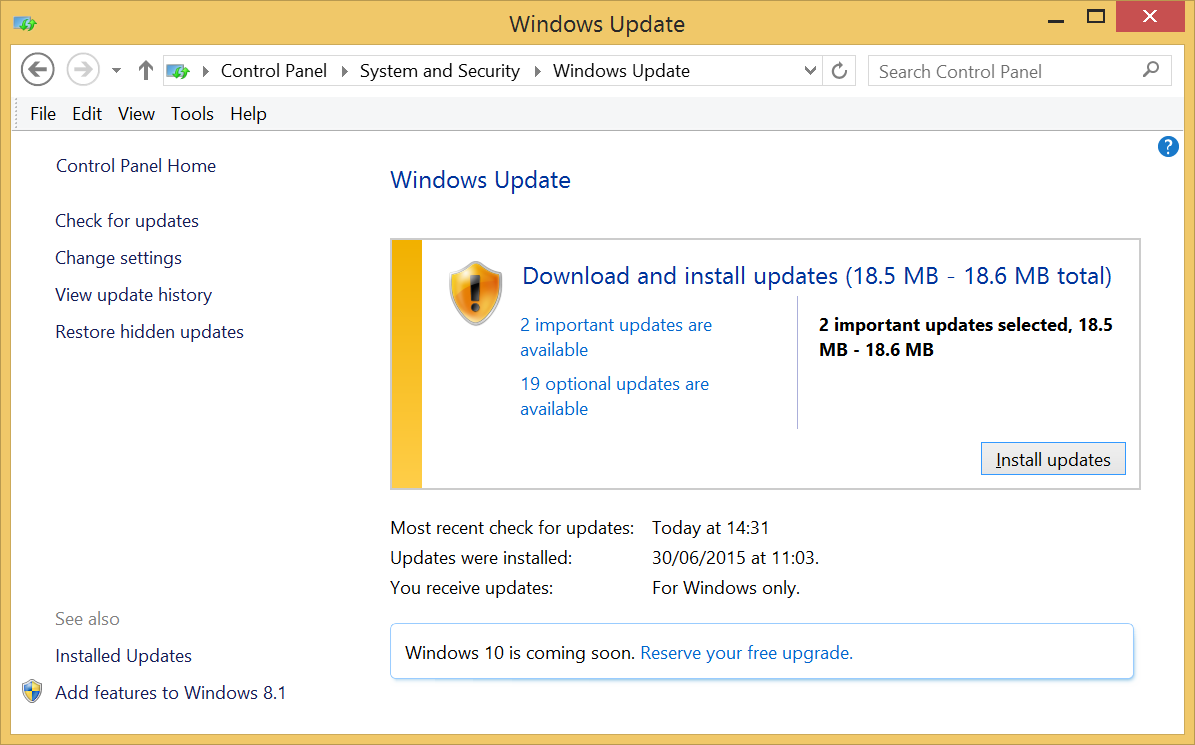Open the Help menu
The height and width of the screenshot is (745, 1195).
coord(248,114)
